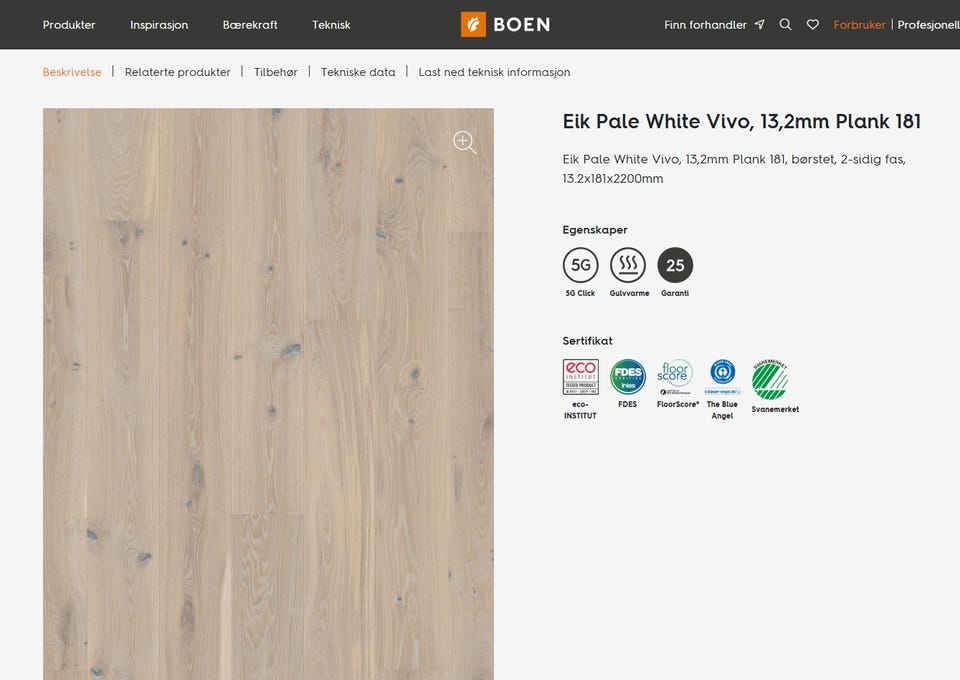Click the FloorScore certificate logo

pos(675,377)
